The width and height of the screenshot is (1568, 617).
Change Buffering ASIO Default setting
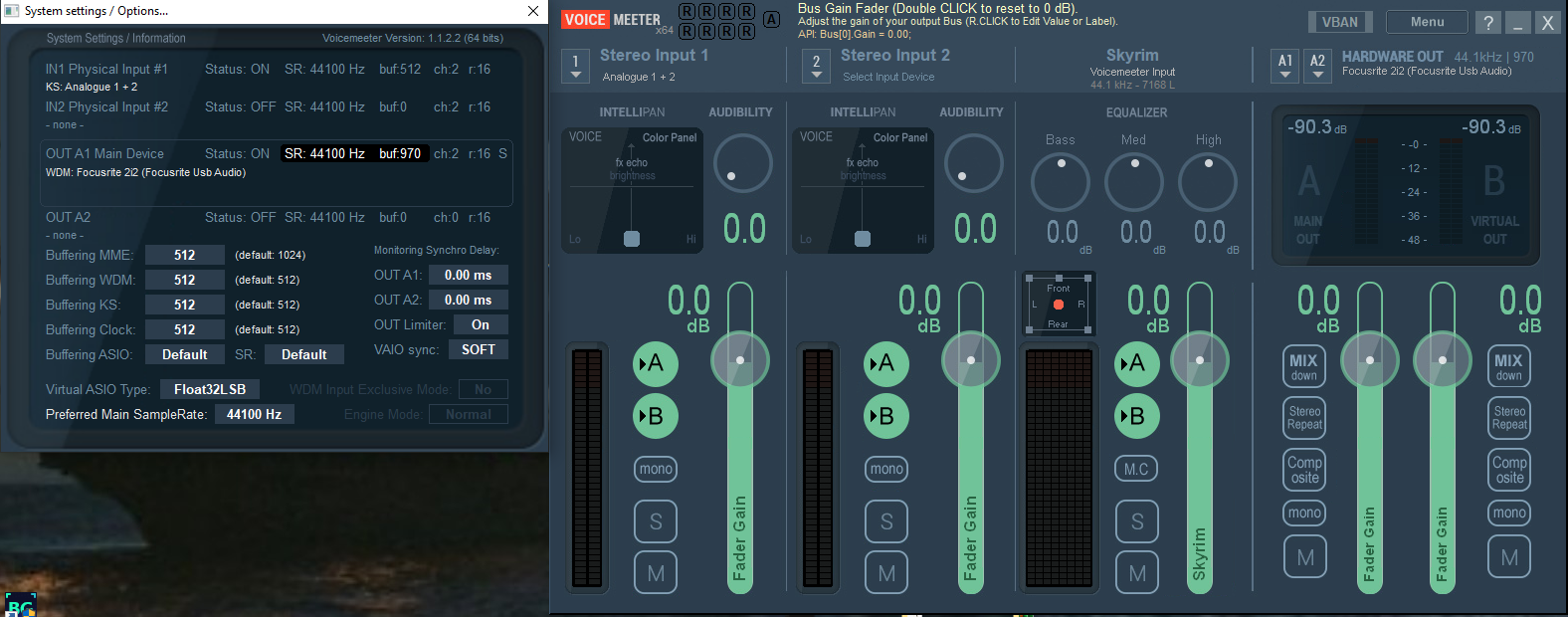[x=185, y=354]
